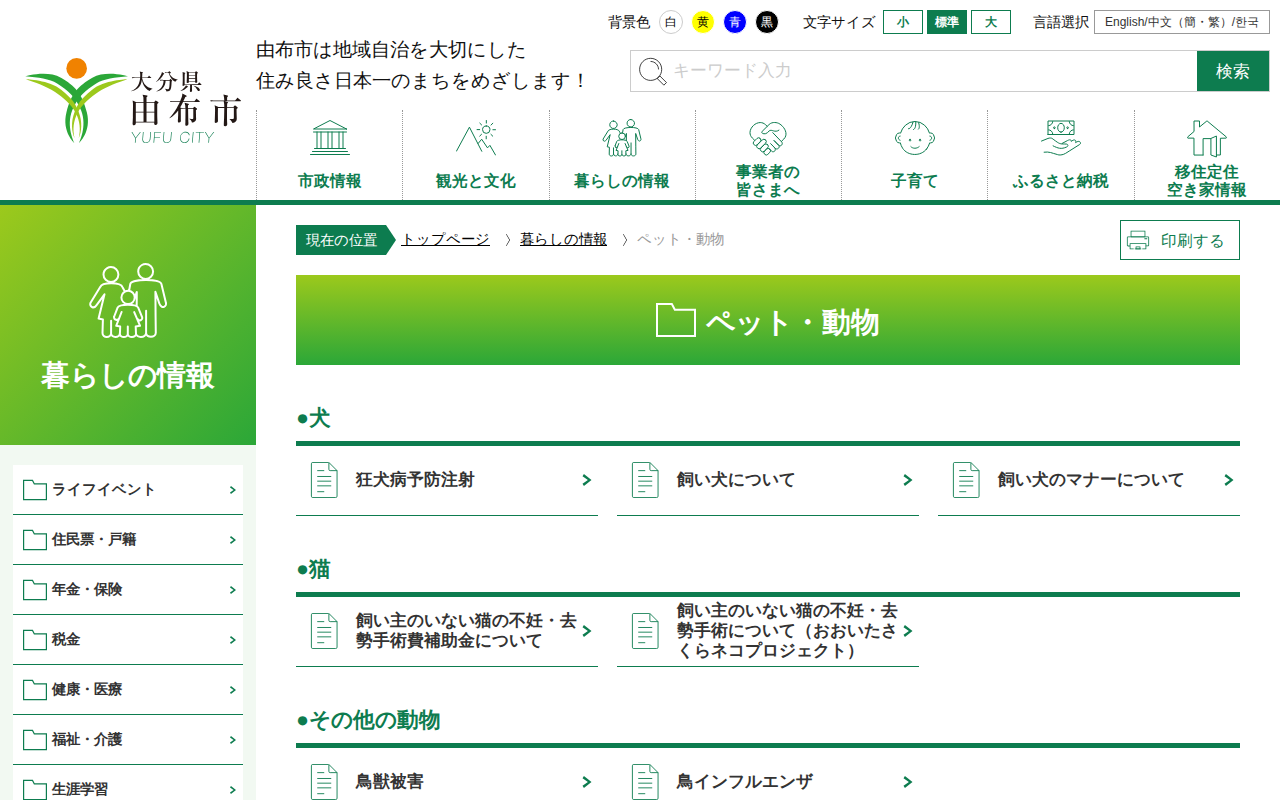Open the 暮らしの情報 menu label in navigation
This screenshot has height=800, width=1280.
(x=622, y=181)
